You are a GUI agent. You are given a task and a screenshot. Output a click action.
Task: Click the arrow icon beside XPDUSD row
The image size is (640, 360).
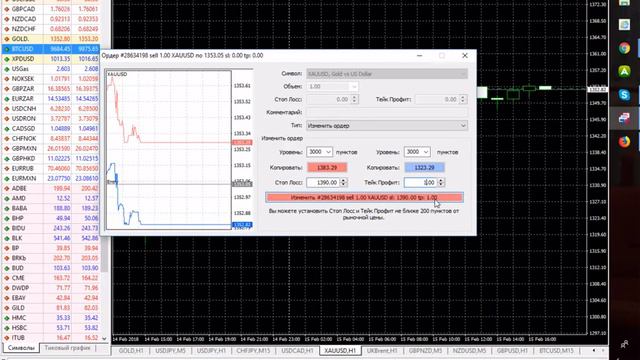tap(7, 59)
